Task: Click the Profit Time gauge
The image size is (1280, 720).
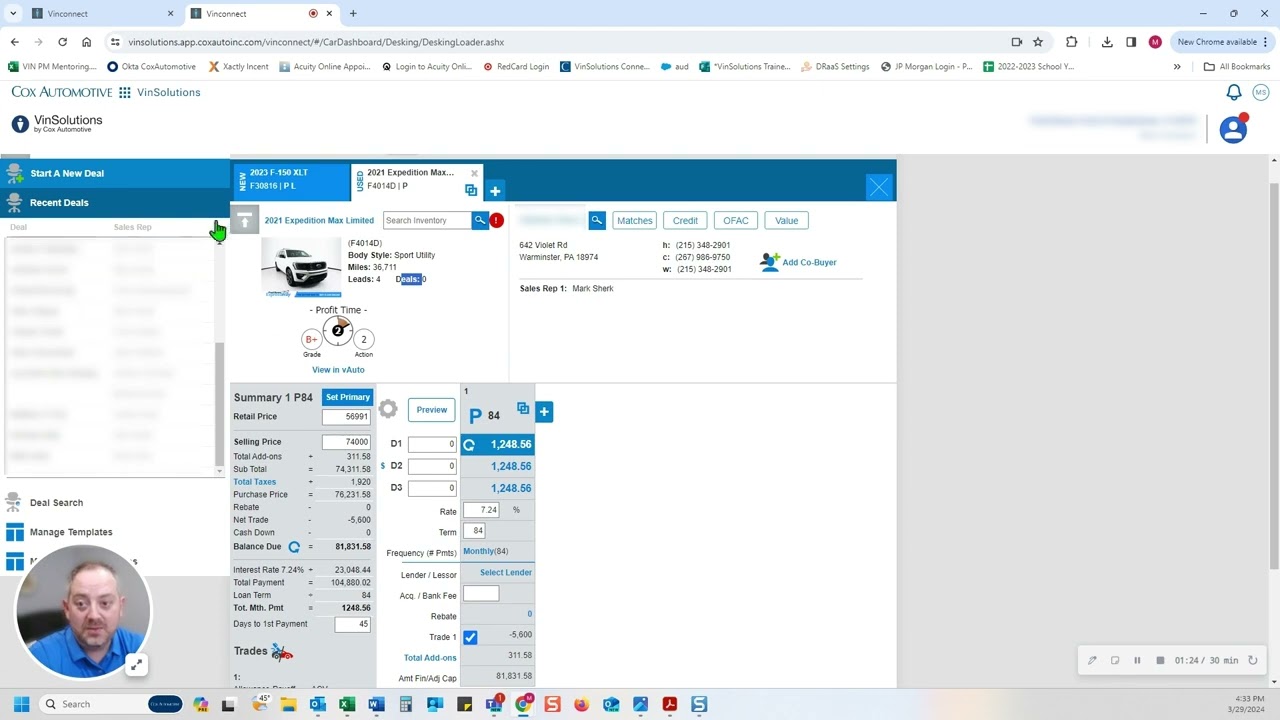Action: (x=338, y=331)
